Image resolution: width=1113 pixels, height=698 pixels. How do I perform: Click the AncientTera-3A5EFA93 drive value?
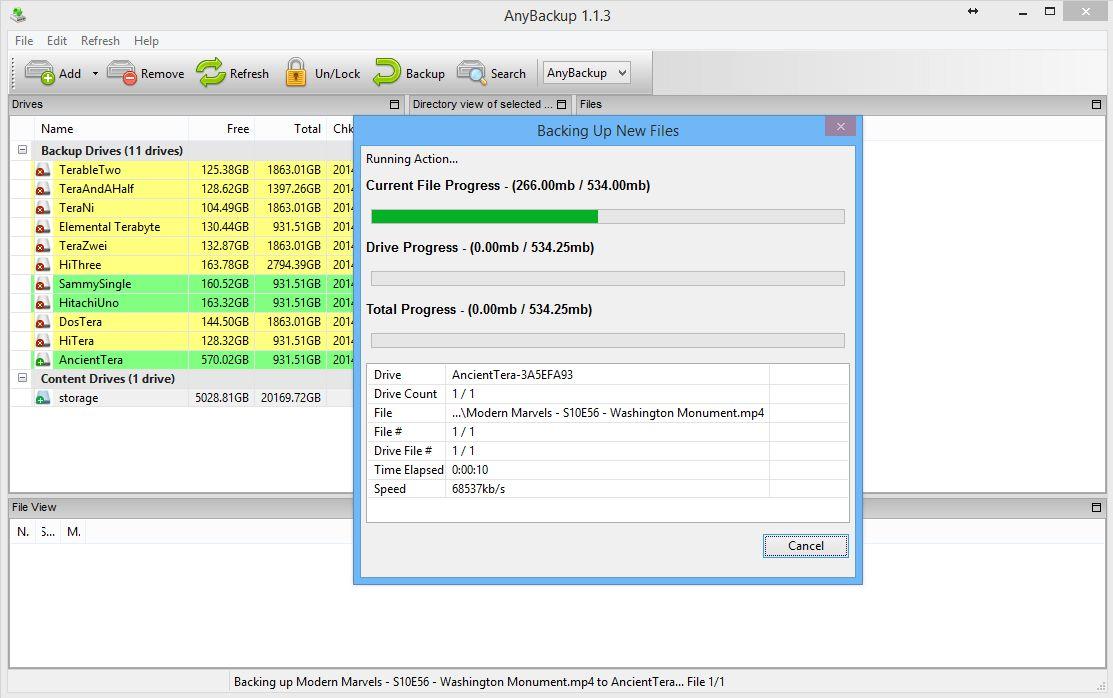(512, 374)
